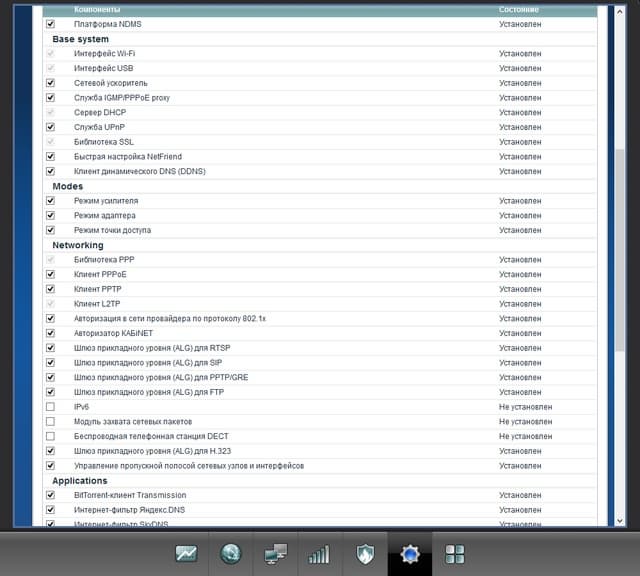Screen dimensions: 640x576
Task: Toggle Режим точки доступа checkbox
Action: 50,230
